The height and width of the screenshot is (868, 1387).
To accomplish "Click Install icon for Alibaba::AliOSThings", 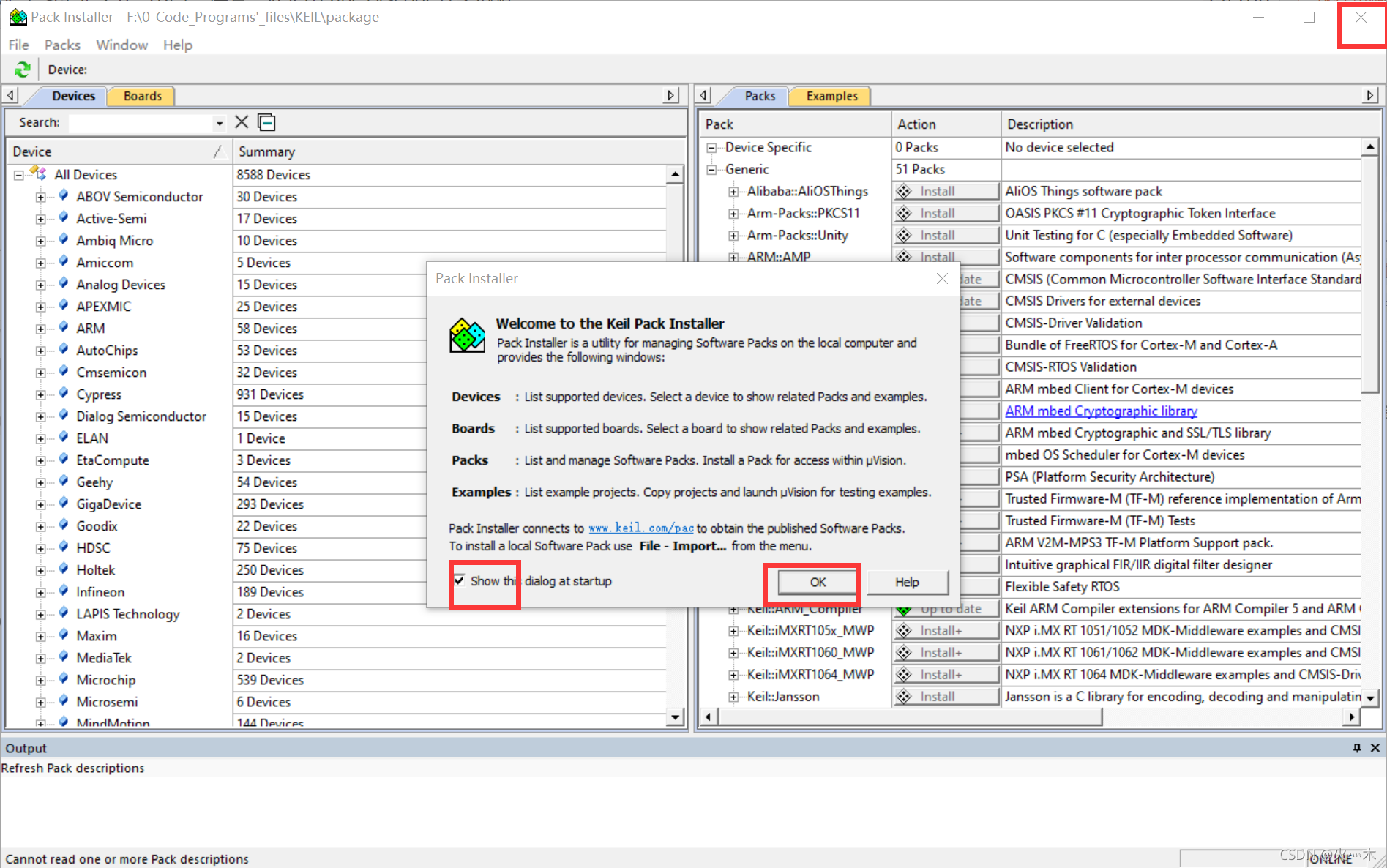I will click(905, 191).
